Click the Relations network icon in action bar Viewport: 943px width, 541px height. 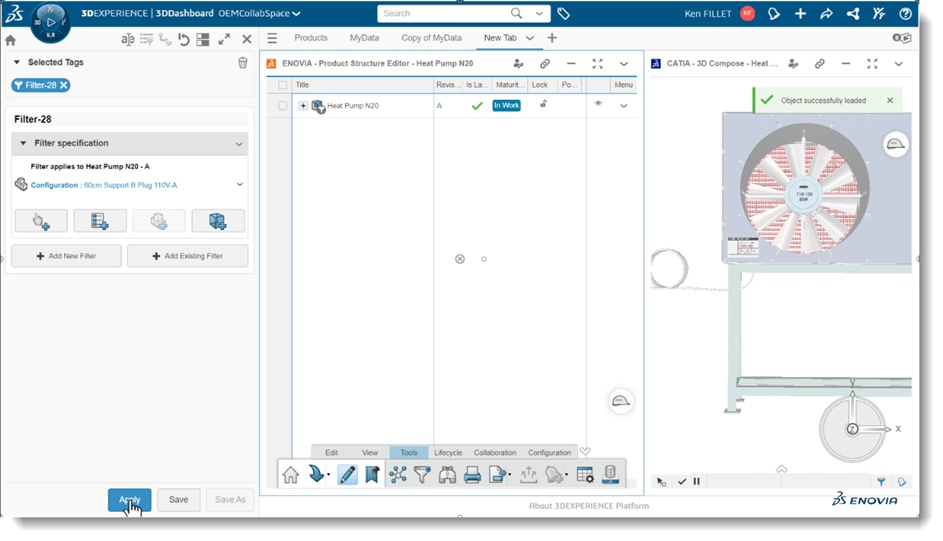[398, 475]
